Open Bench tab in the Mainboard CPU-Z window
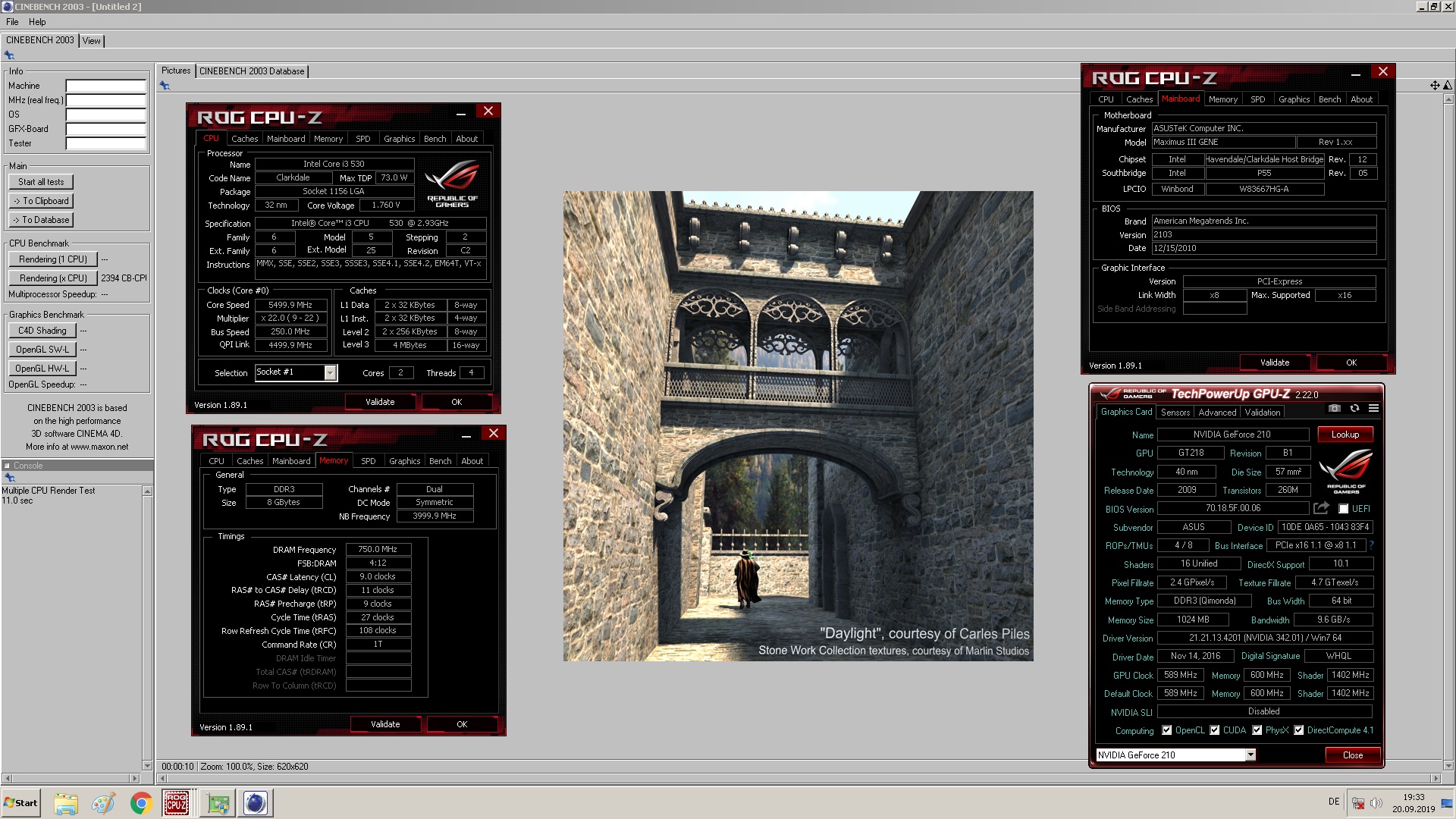1456x819 pixels. click(x=1329, y=99)
